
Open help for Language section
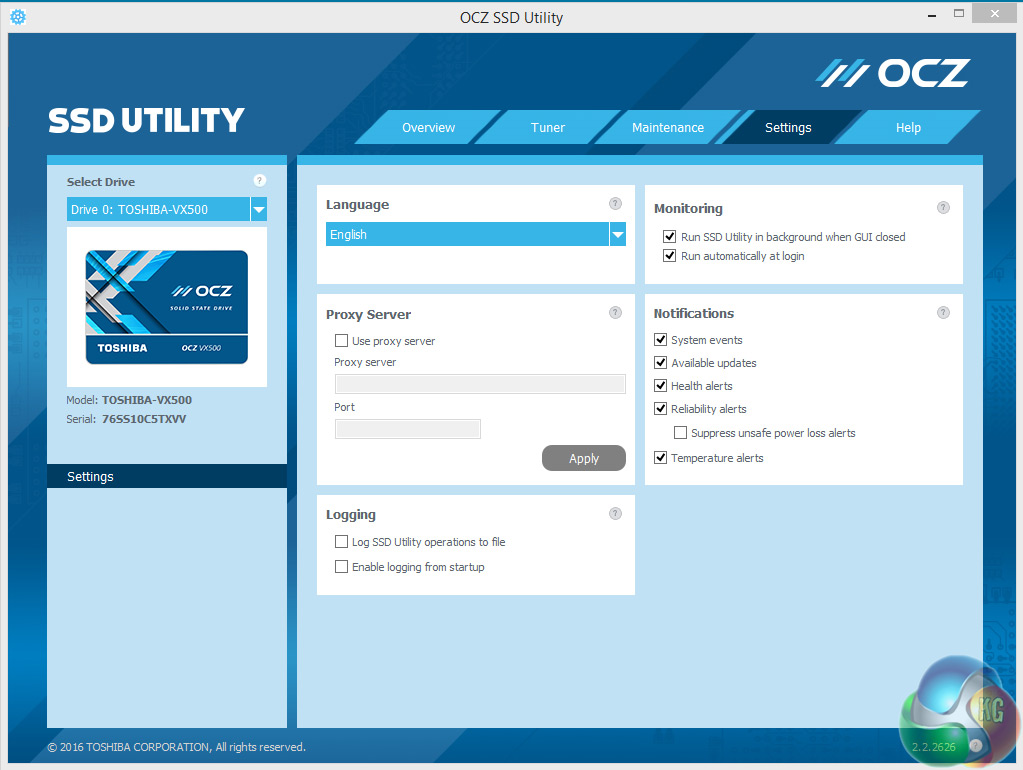click(615, 204)
